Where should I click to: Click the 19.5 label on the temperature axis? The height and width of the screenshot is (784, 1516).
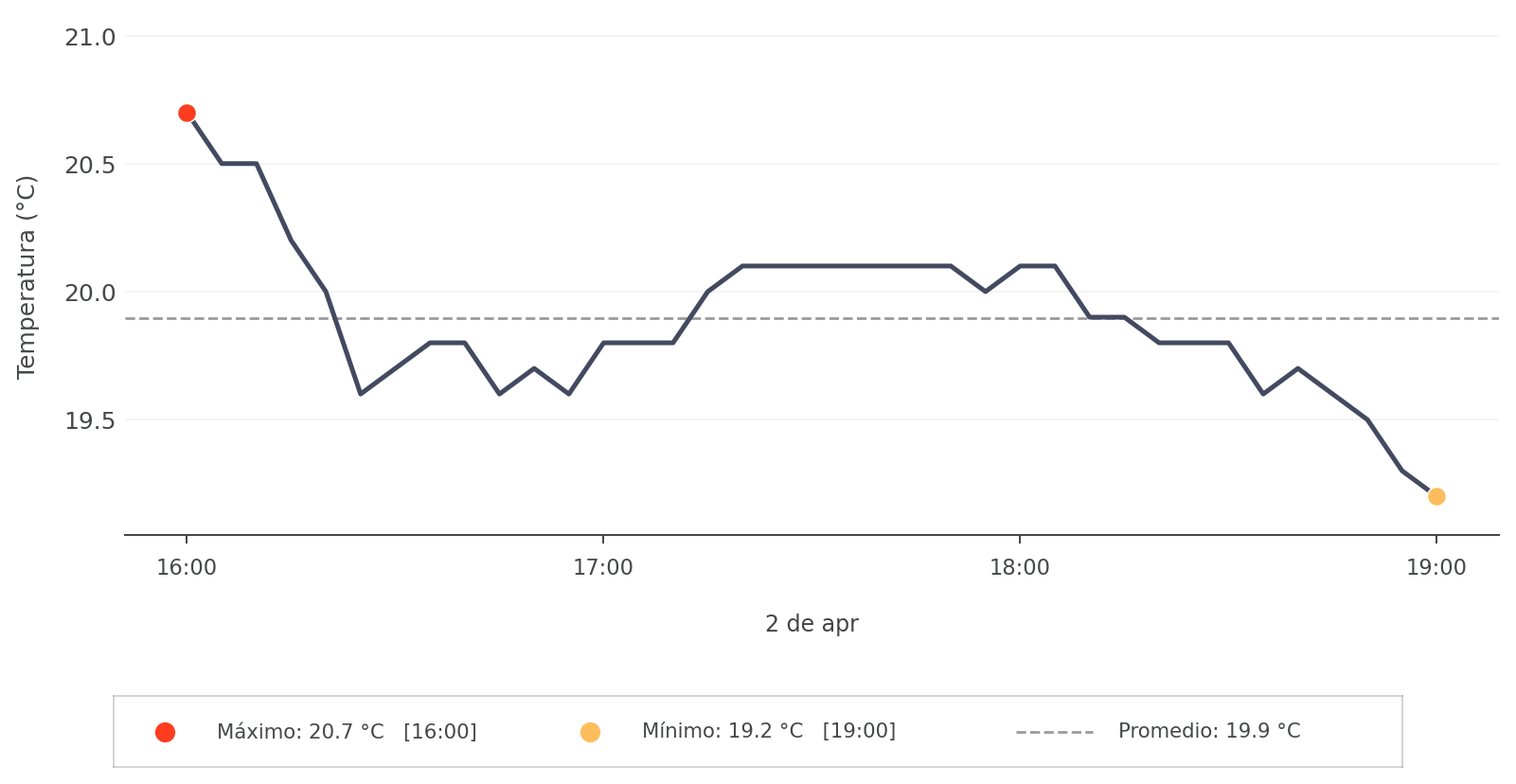click(90, 420)
